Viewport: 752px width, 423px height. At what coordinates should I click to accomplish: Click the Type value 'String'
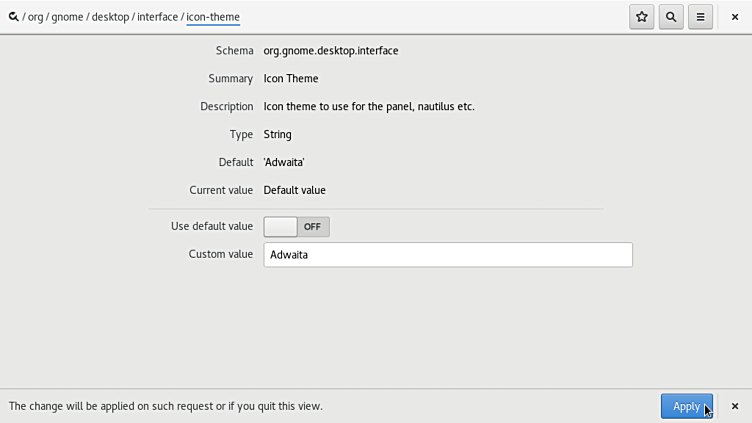pos(277,134)
